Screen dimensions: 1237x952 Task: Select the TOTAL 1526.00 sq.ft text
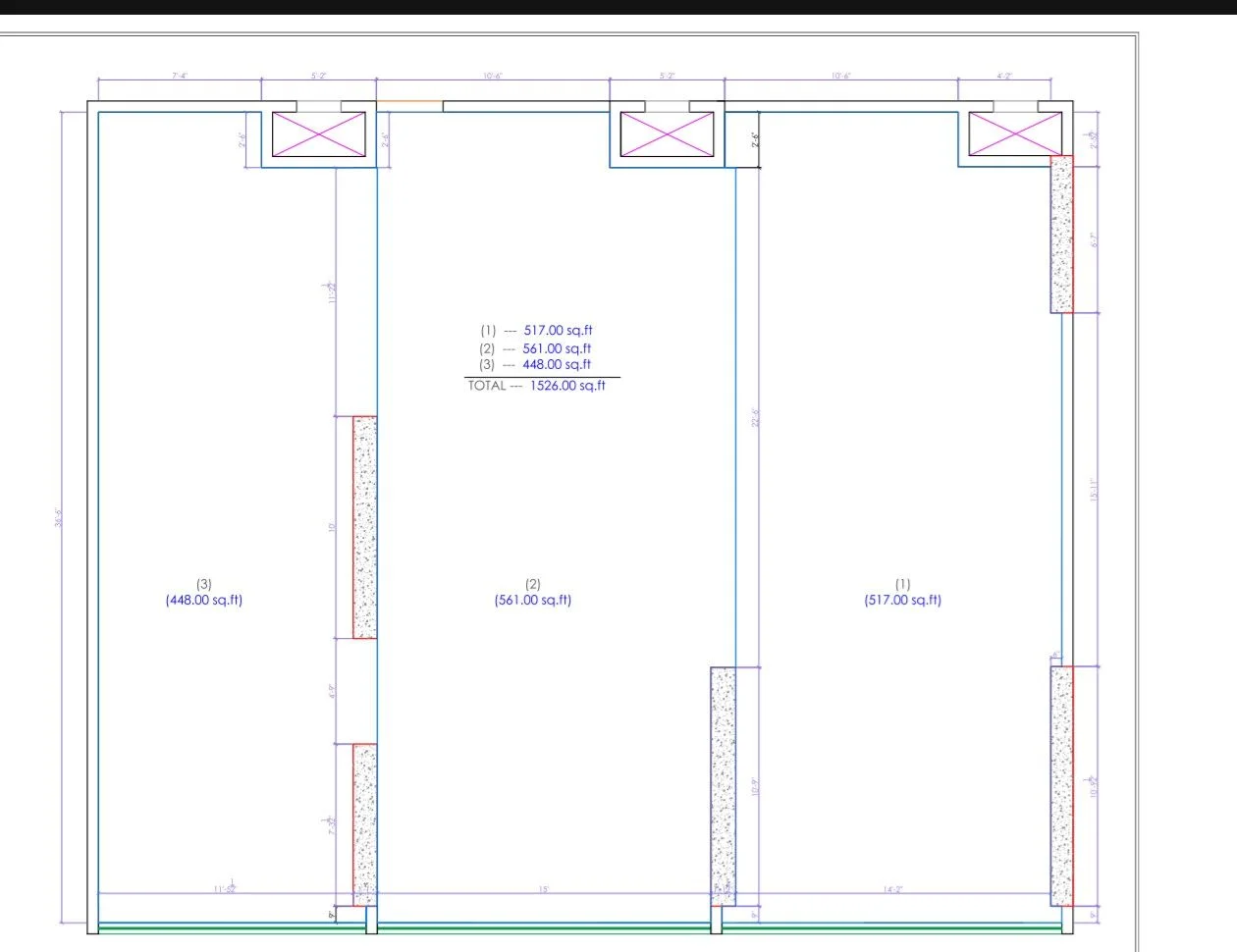pos(537,386)
